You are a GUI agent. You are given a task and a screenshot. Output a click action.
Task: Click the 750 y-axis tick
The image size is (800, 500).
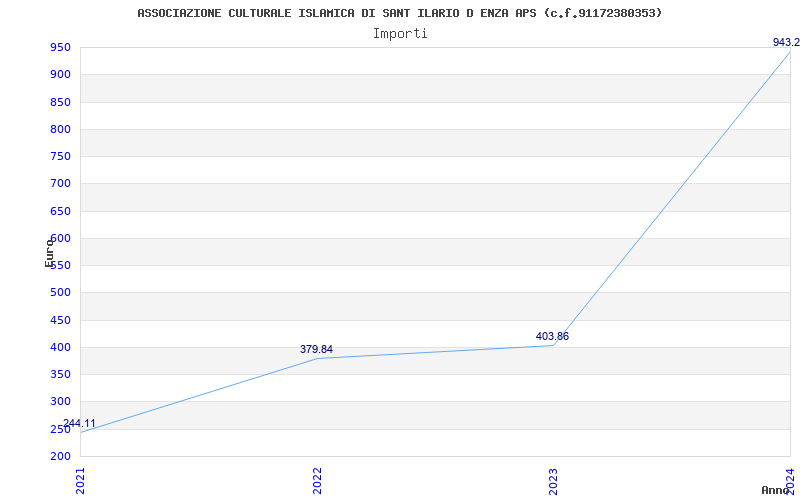(x=60, y=157)
